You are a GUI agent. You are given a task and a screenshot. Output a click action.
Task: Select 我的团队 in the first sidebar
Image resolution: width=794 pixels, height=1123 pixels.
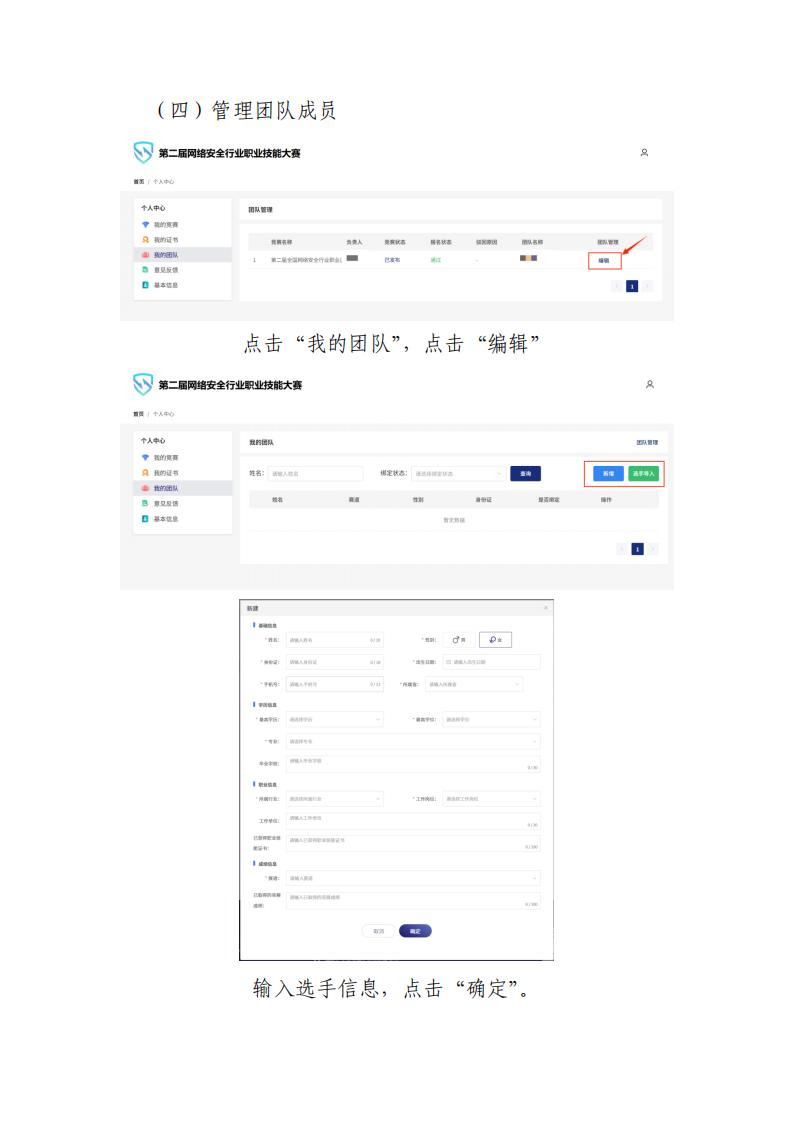(x=165, y=255)
